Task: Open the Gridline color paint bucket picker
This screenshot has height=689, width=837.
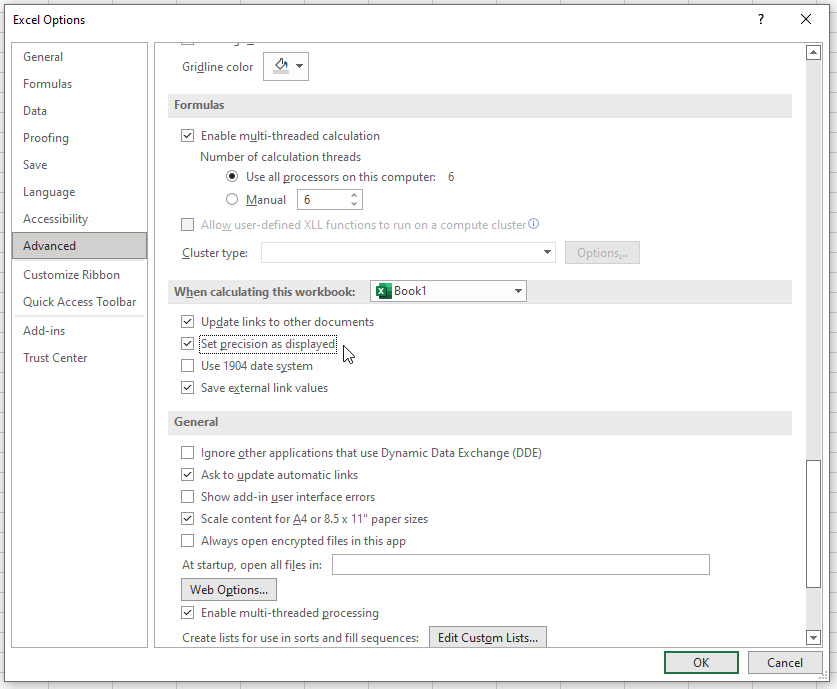Action: [286, 67]
